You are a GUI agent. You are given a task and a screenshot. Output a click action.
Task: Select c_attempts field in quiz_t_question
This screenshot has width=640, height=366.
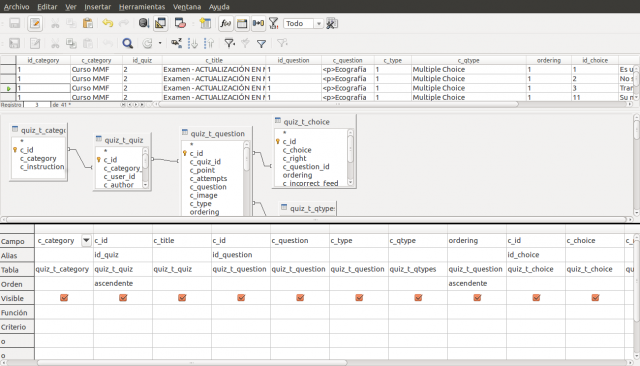click(208, 178)
